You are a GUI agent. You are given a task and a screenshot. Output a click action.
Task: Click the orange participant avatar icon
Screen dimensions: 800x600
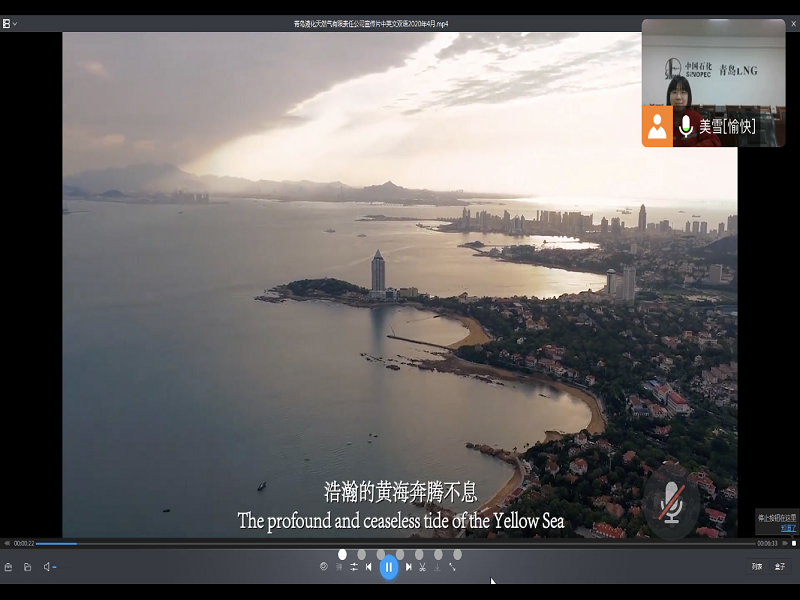click(x=657, y=127)
